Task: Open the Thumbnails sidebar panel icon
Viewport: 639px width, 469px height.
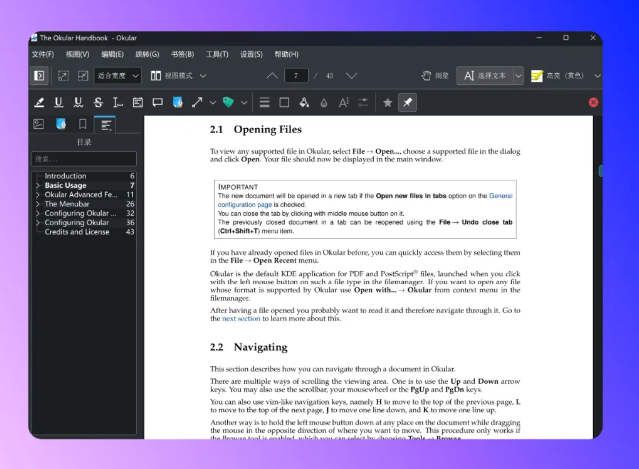Action: (39, 124)
